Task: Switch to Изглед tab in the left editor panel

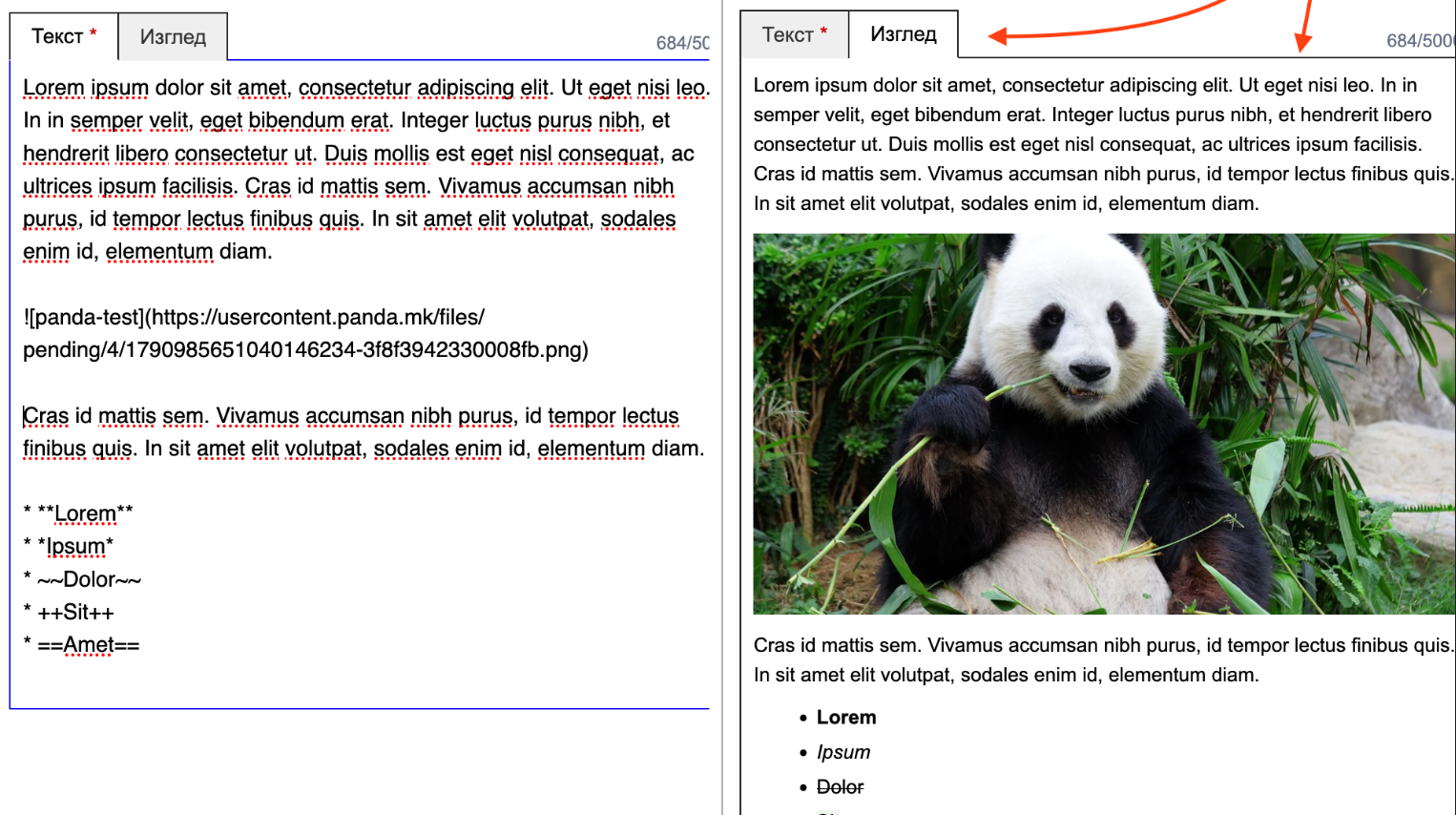Action: pos(173,37)
